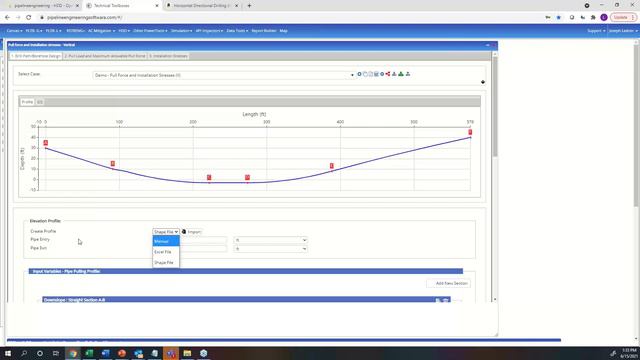
Task: Reload the page with browser refresh icon
Action: 29,18
